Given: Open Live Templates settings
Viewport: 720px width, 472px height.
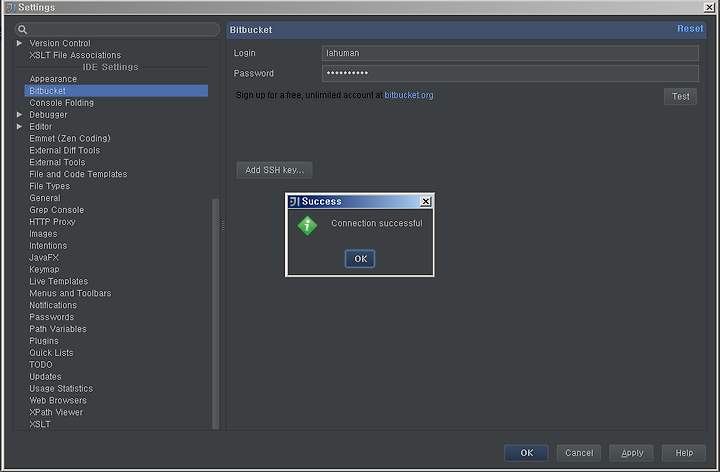Looking at the screenshot, I should click(59, 281).
